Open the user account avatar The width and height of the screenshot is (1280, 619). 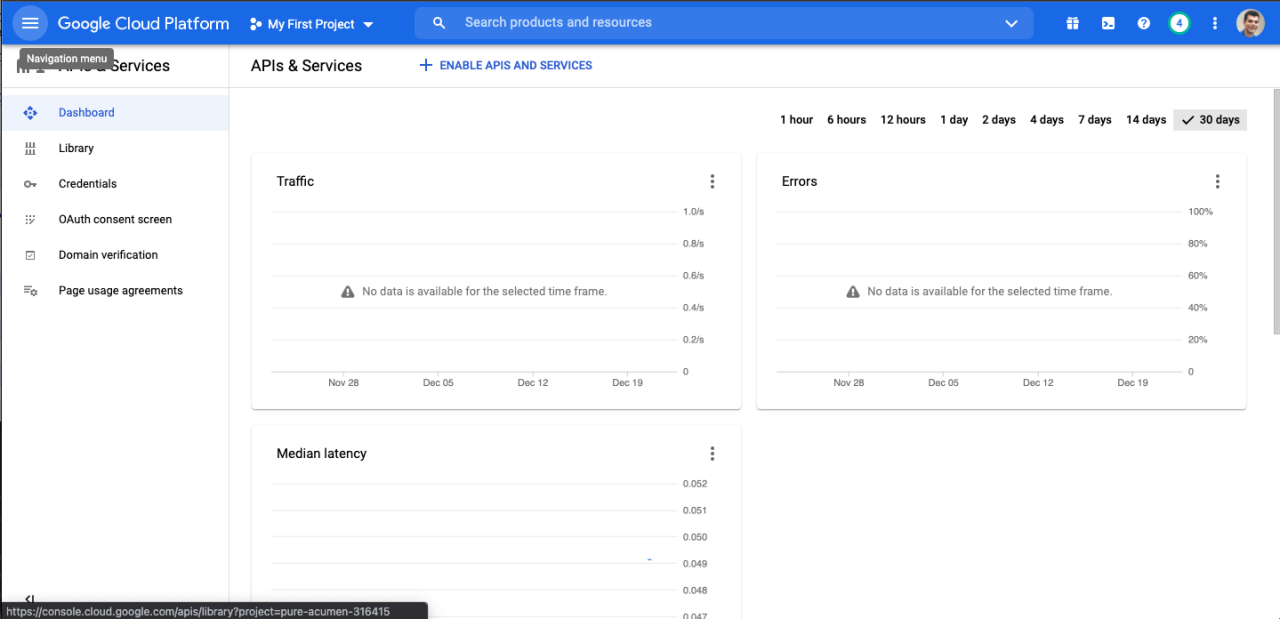pos(1251,23)
